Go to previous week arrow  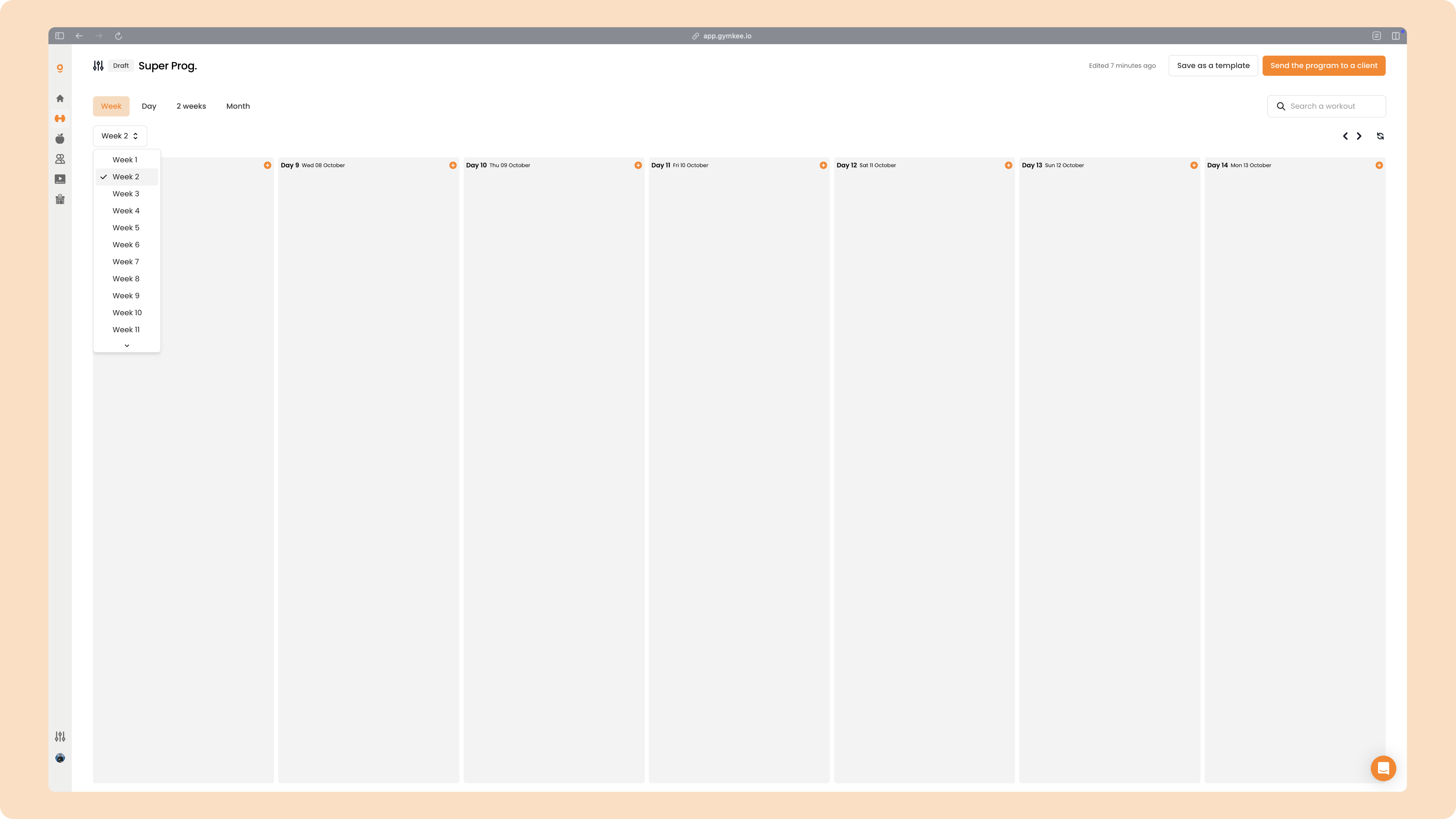coord(1345,136)
